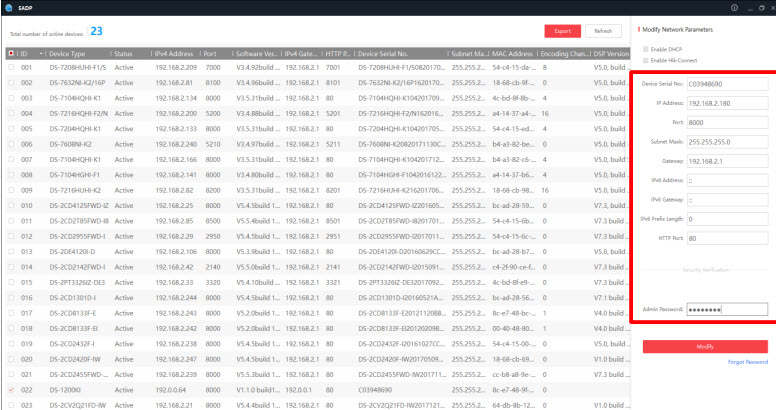The width and height of the screenshot is (776, 410).
Task: Click the SADP application logo icon
Action: click(x=7, y=8)
